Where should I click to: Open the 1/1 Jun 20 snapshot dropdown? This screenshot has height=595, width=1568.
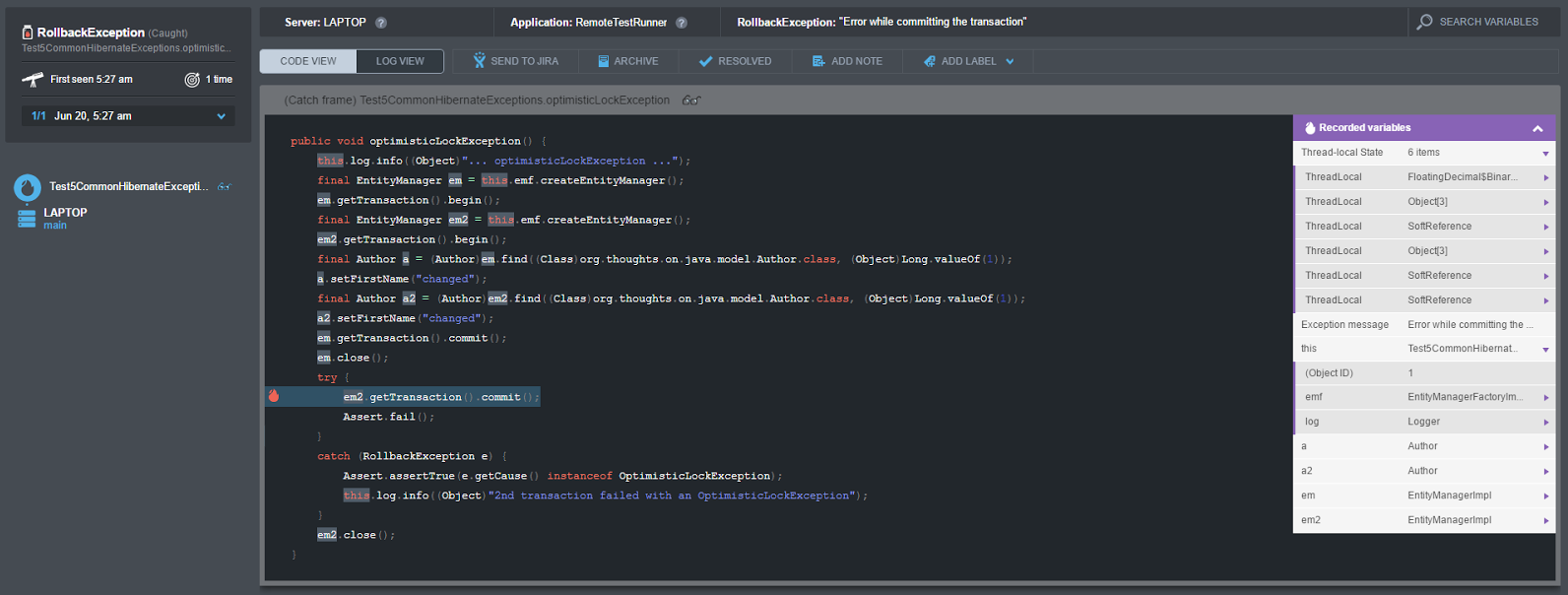(128, 116)
